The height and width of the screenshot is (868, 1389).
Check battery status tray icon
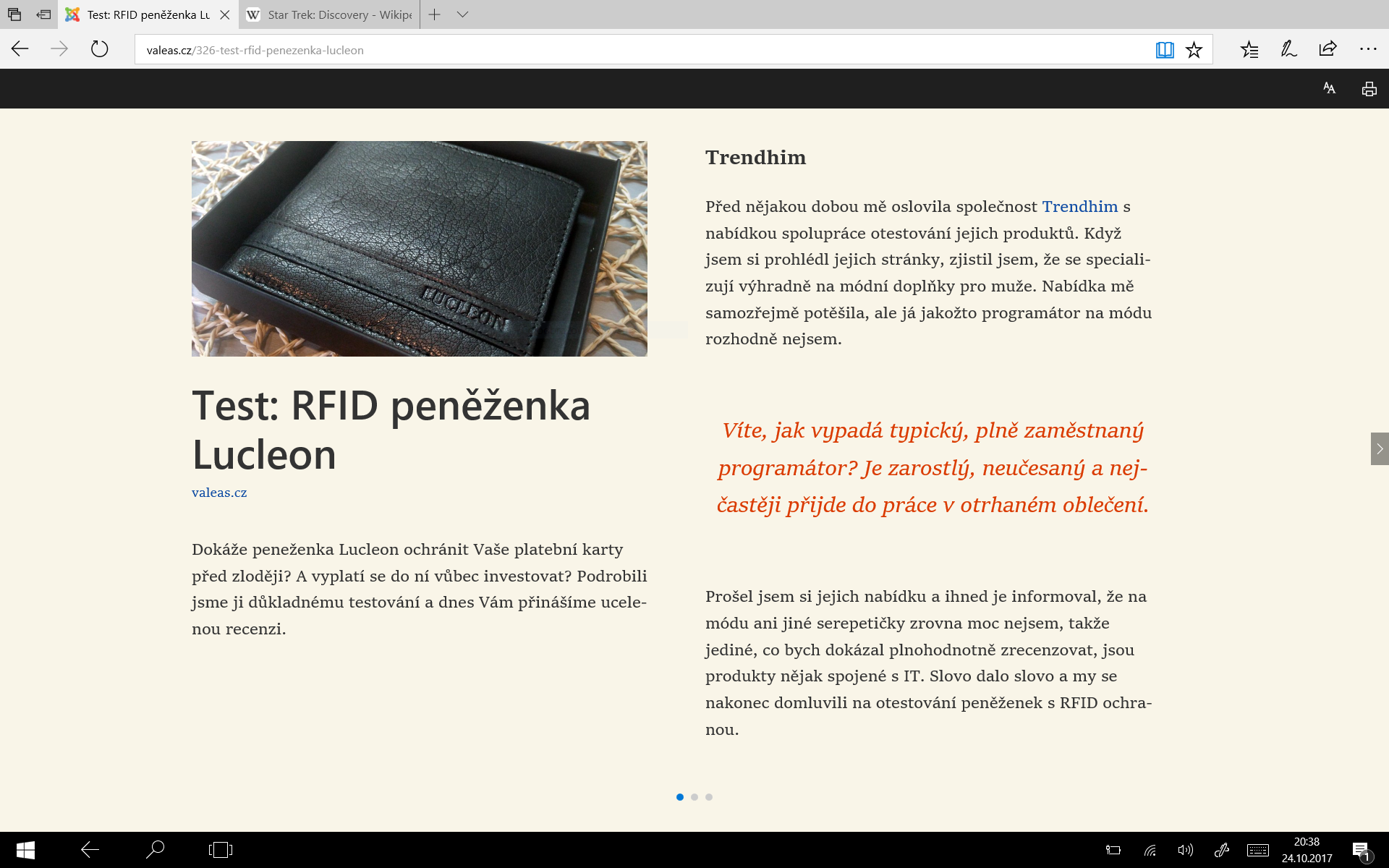pos(1113,851)
